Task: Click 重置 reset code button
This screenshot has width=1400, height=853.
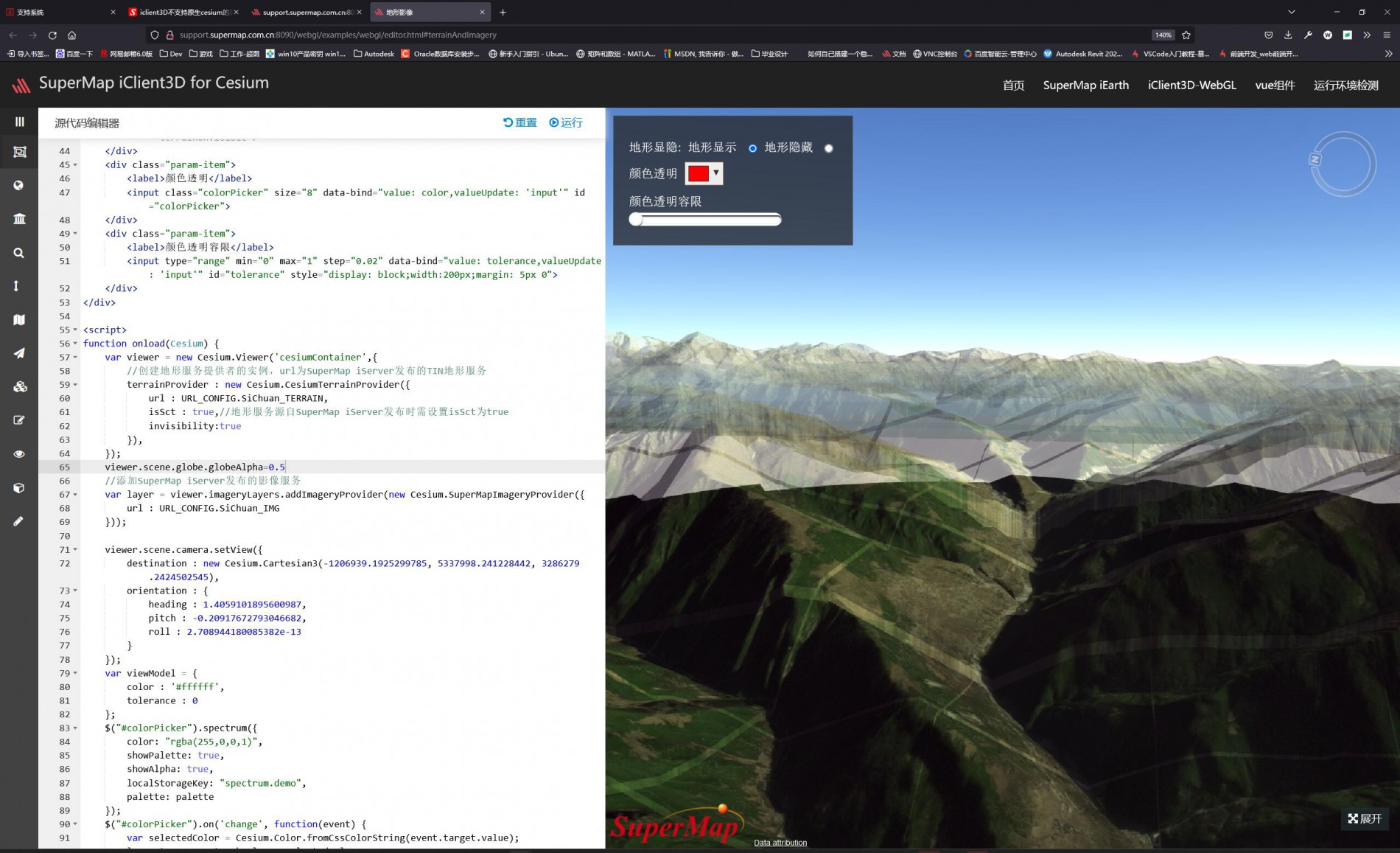Action: pyautogui.click(x=520, y=122)
